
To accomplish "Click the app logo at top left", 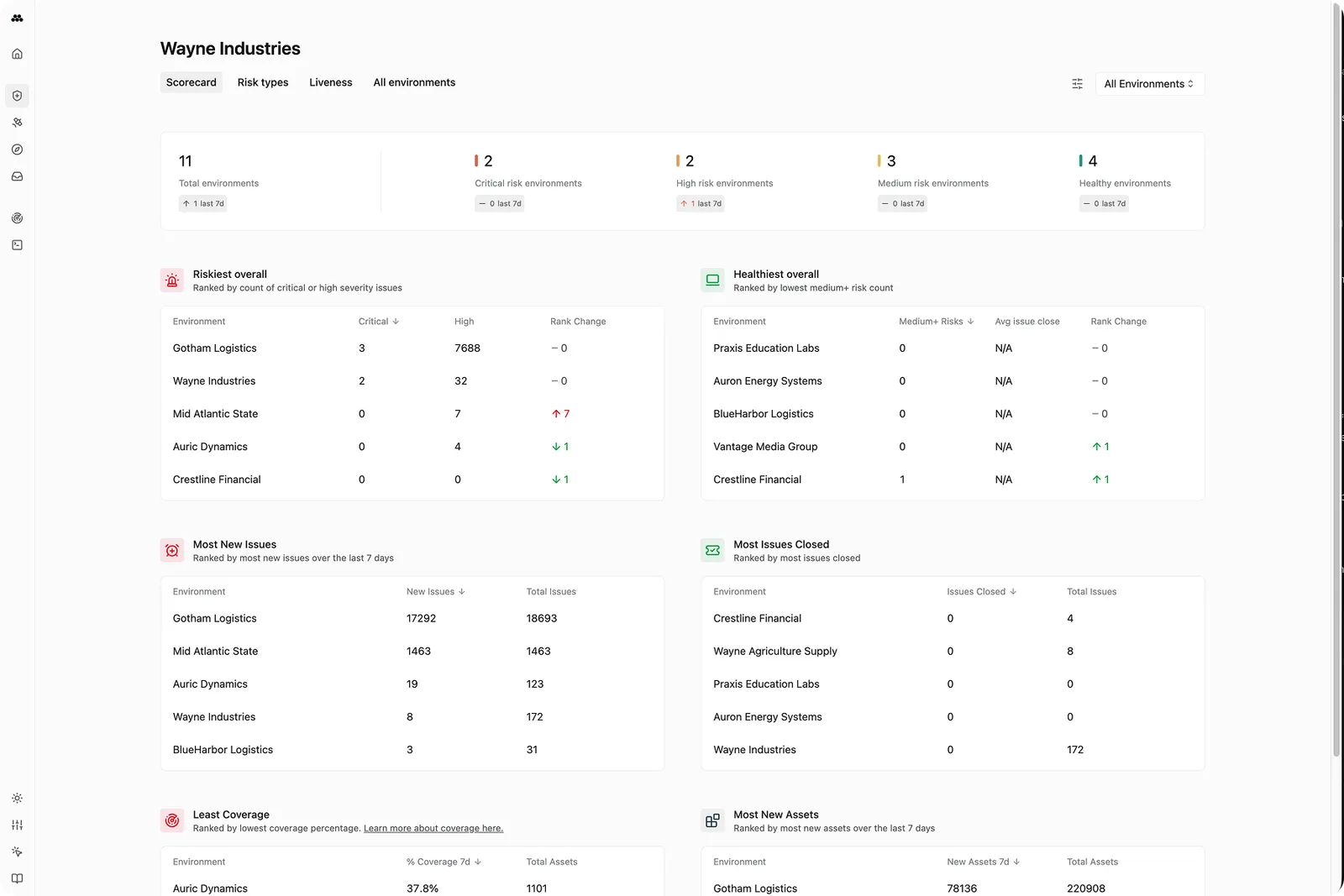I will point(17,18).
